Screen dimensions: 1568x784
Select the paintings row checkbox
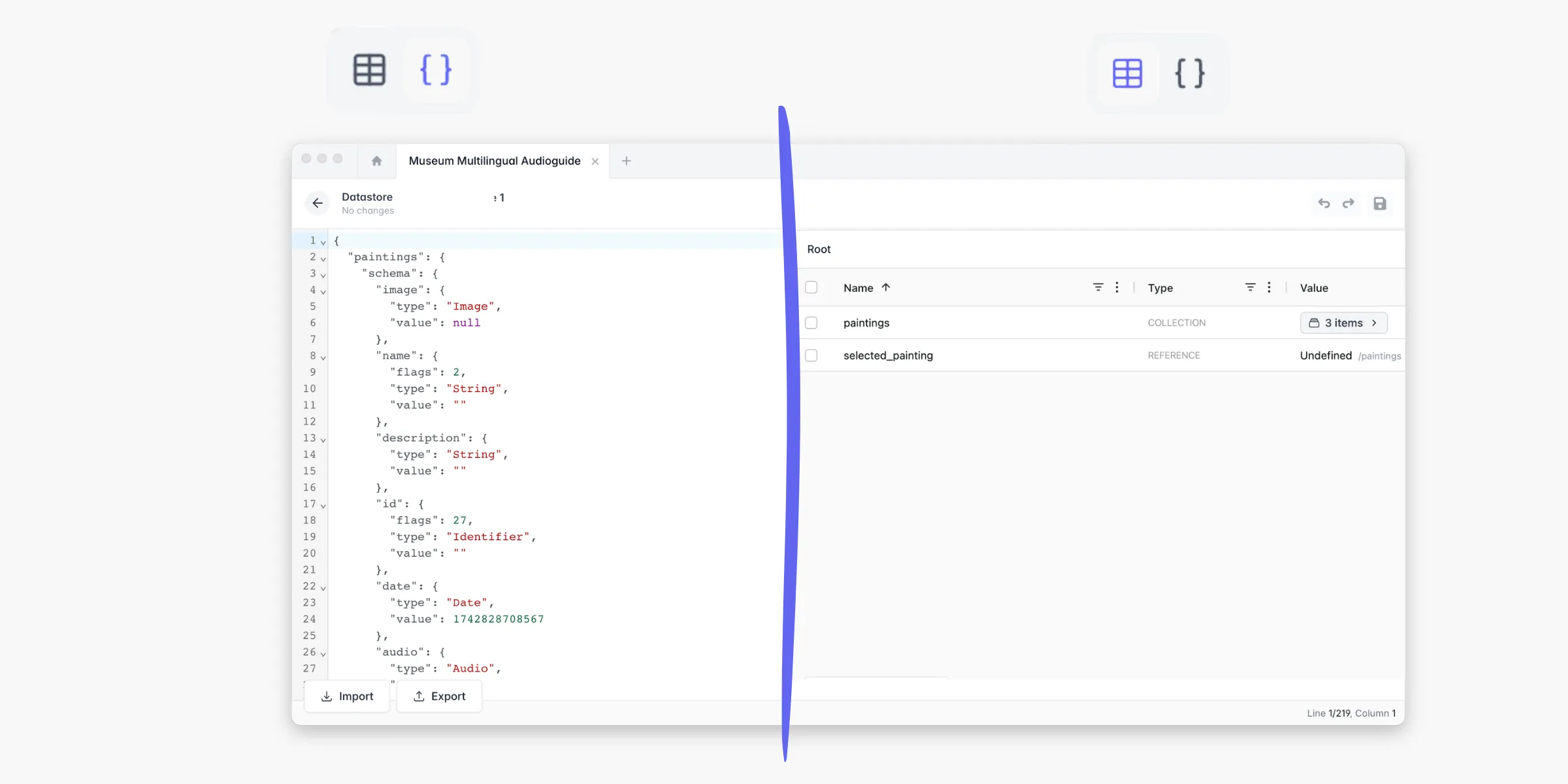click(811, 323)
